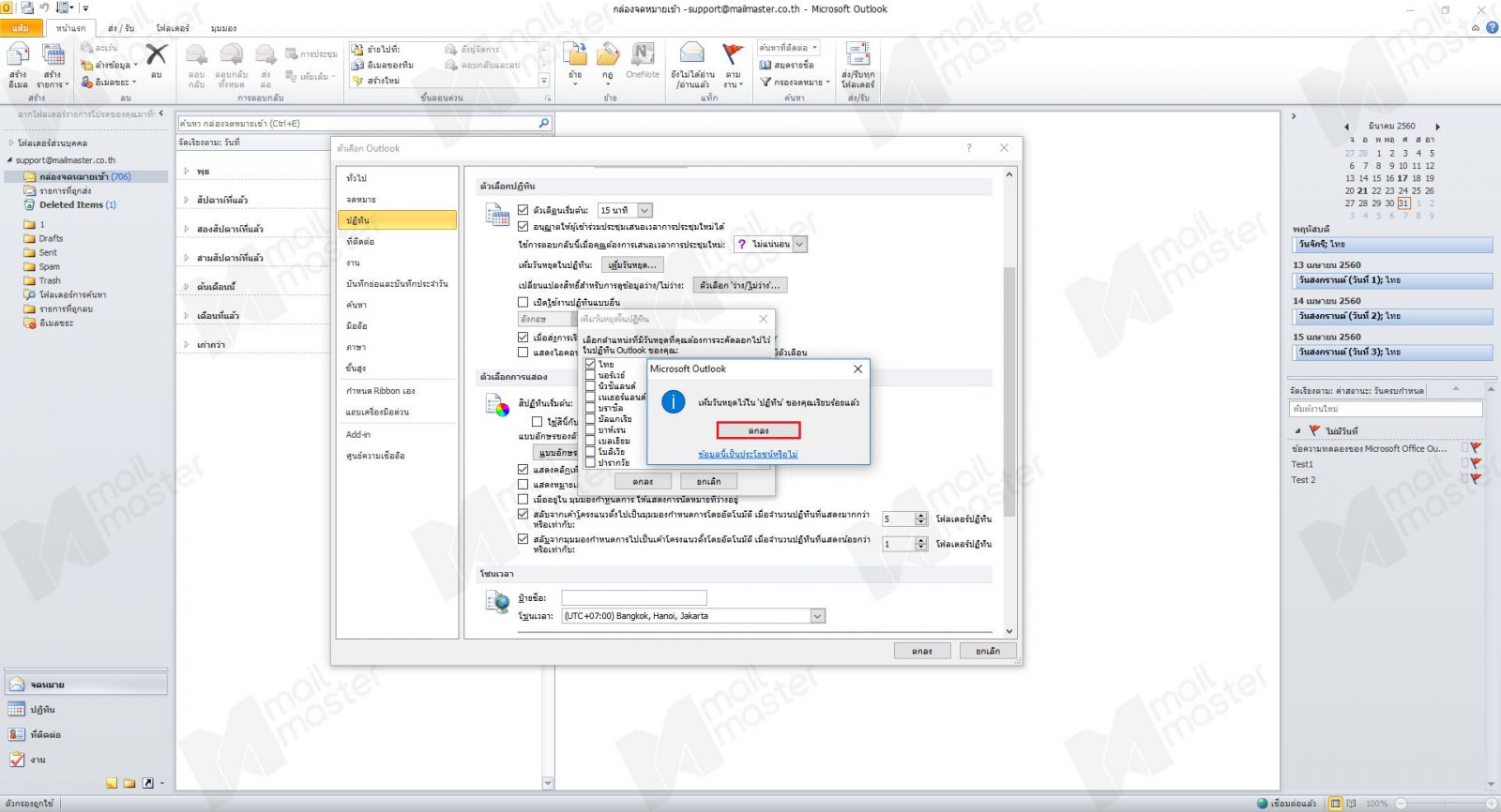
Task: Toggle the default reminder (ตัวเตือนเริ่มต้น) checkbox
Action: coord(523,210)
